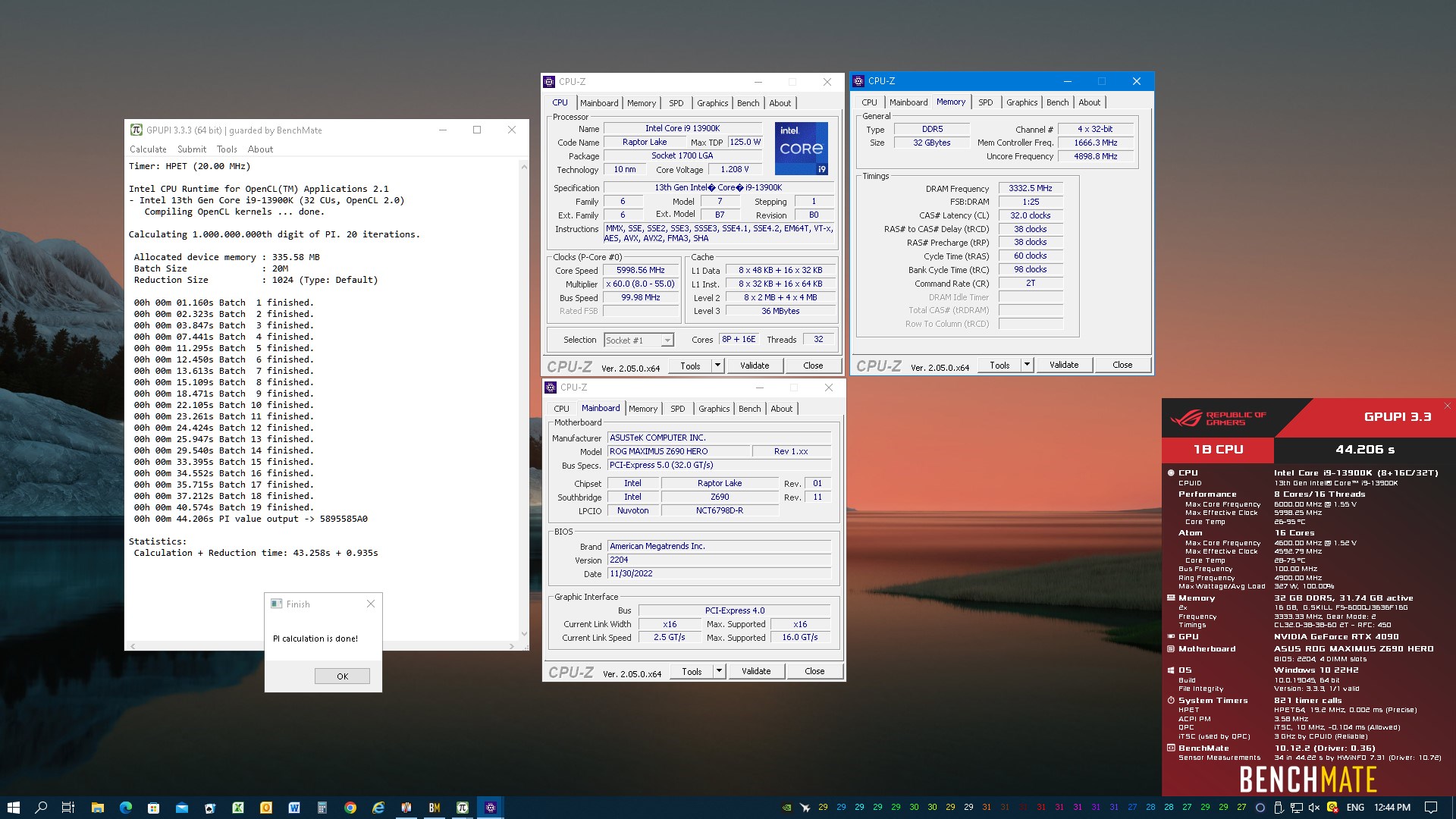This screenshot has width=1456, height=819.
Task: Launch Google Chrome from the taskbar
Action: [350, 808]
